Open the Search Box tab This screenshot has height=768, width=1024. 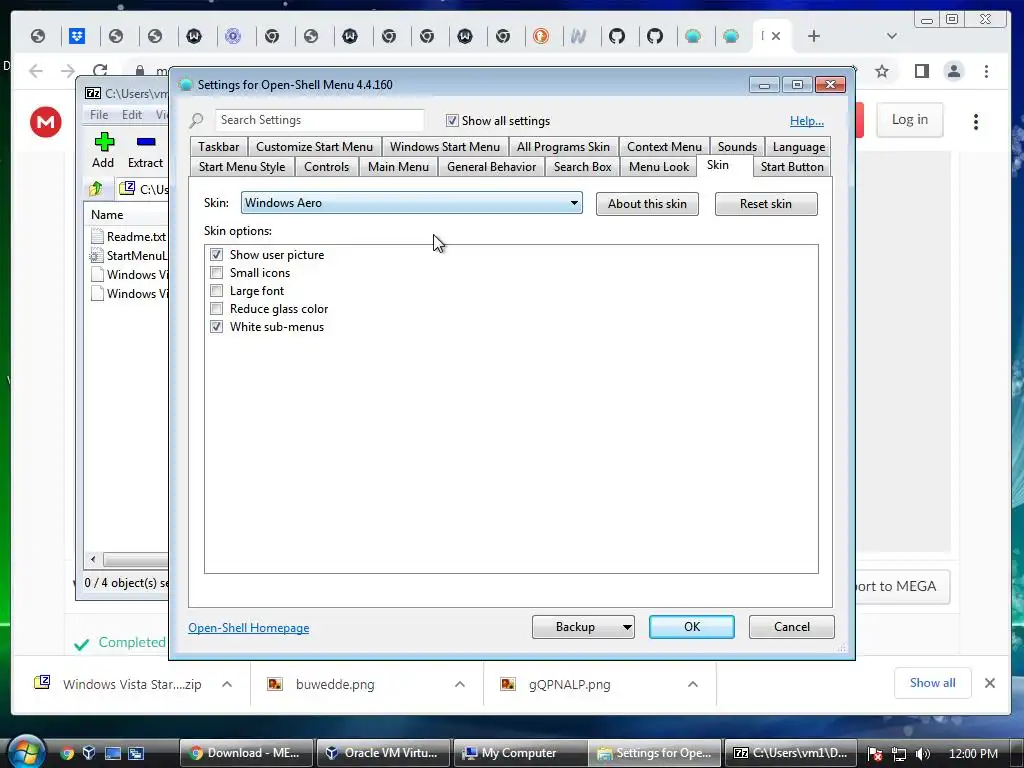[583, 167]
